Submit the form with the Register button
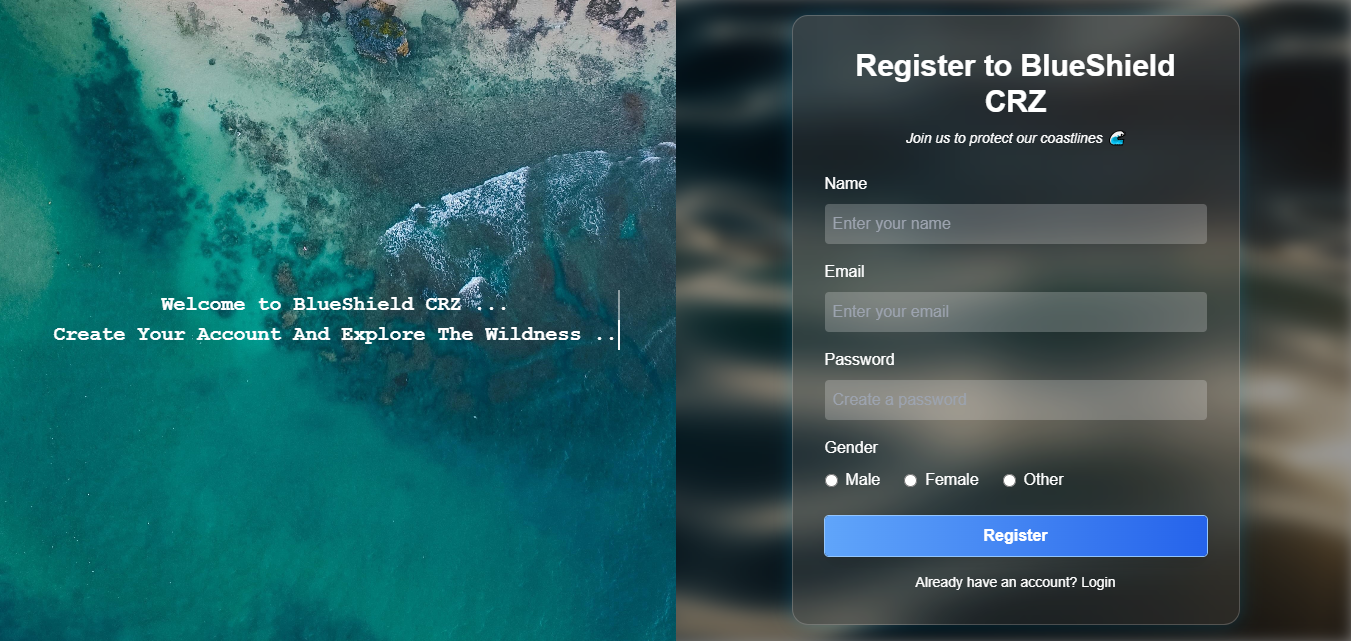This screenshot has height=641, width=1351. point(1015,536)
